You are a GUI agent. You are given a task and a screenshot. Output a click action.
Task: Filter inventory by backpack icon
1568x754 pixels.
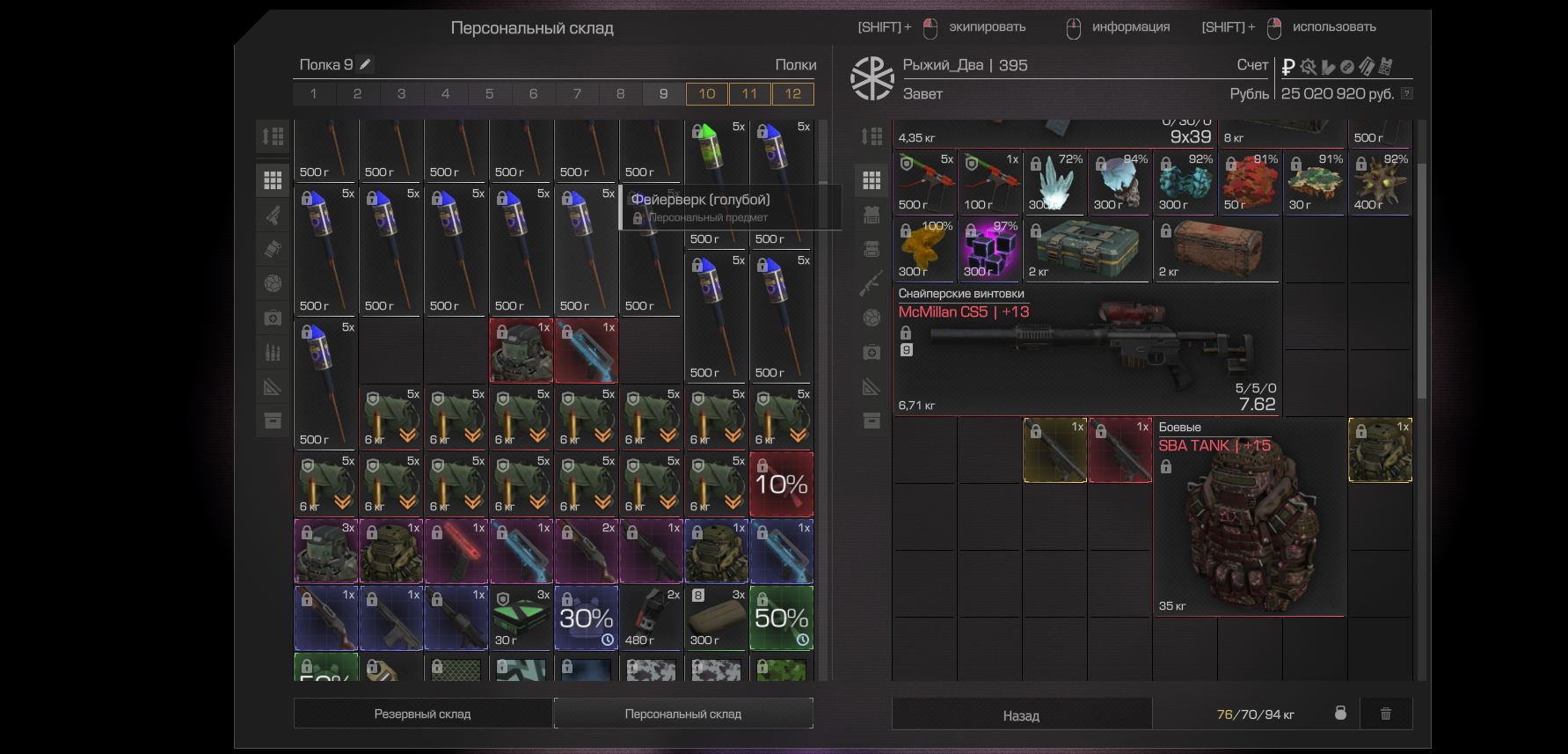[872, 249]
